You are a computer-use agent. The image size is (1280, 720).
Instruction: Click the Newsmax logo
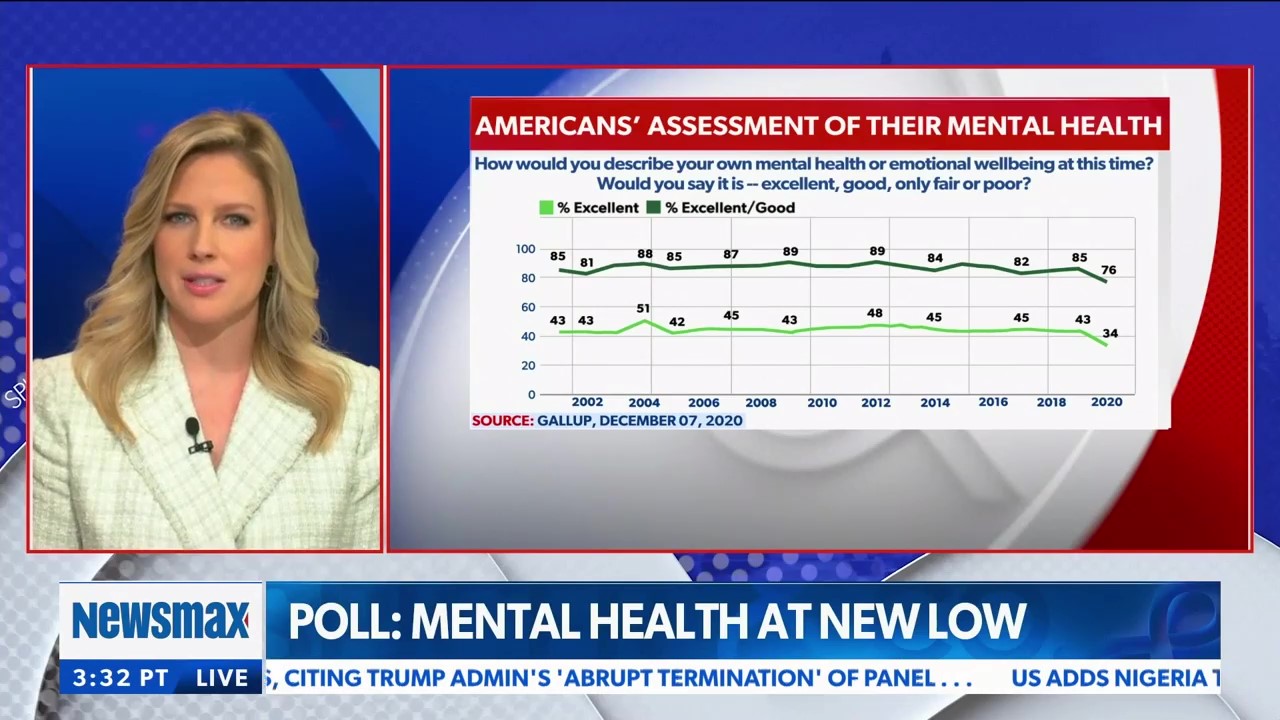tap(160, 620)
